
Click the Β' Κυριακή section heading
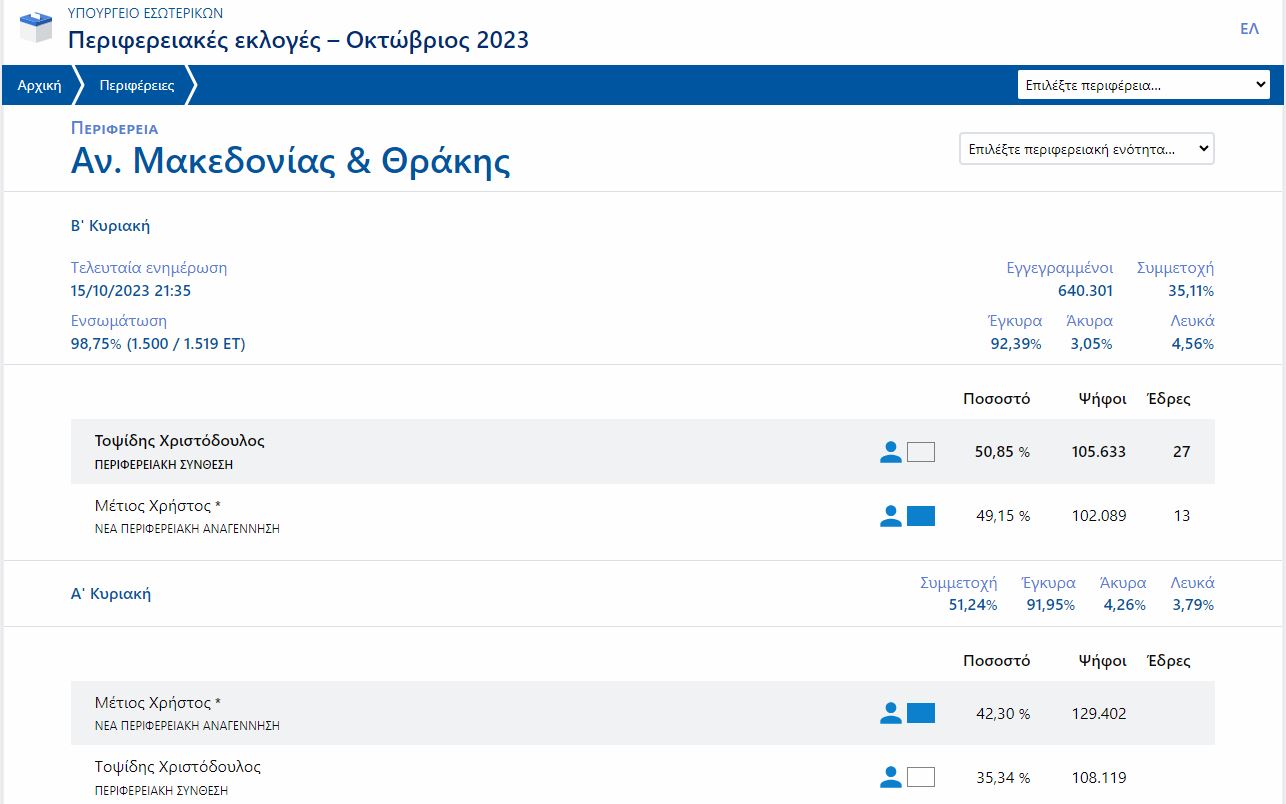pos(110,226)
